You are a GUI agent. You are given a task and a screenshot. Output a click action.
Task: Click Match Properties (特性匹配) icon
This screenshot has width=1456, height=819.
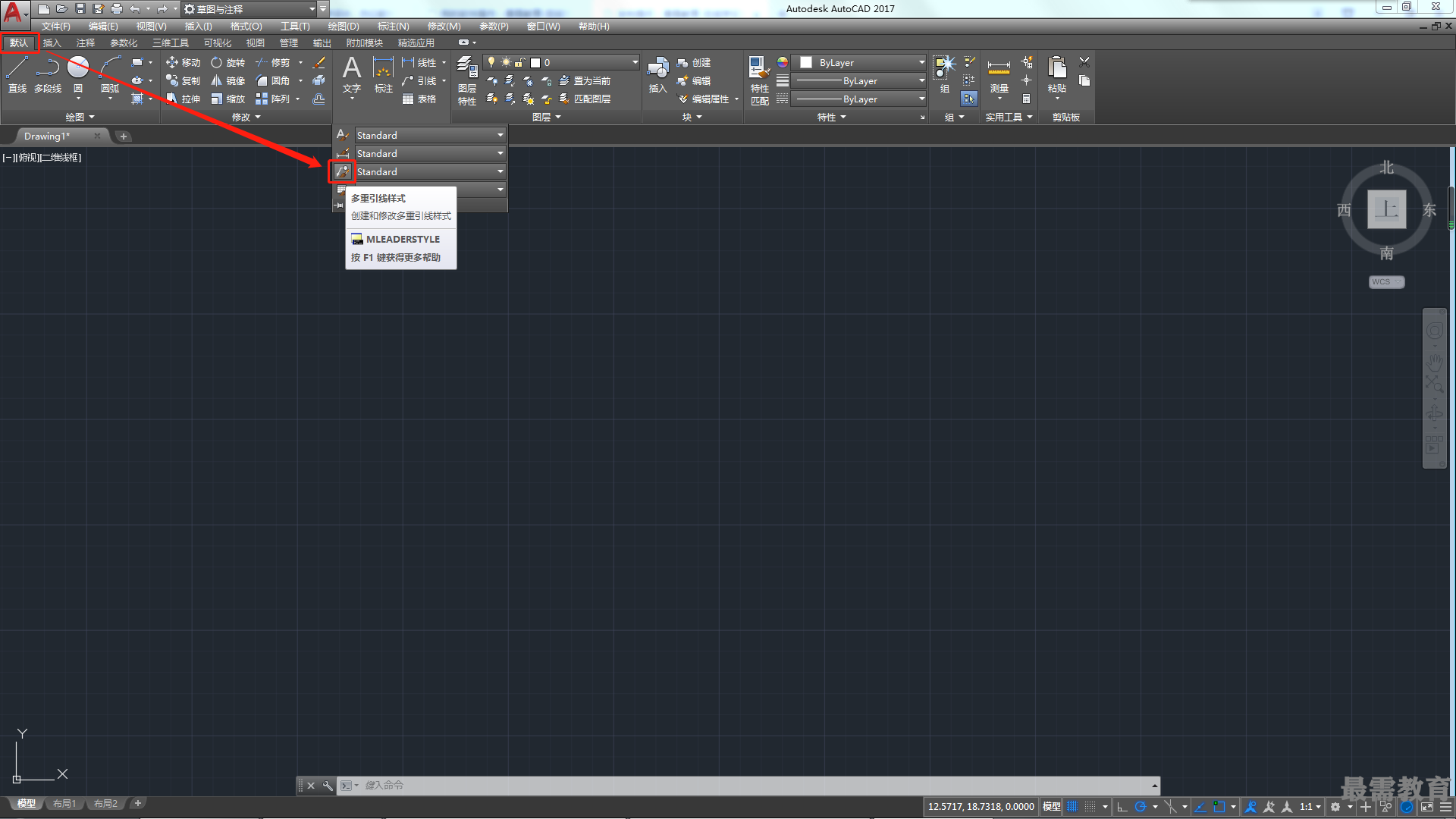coord(760,80)
